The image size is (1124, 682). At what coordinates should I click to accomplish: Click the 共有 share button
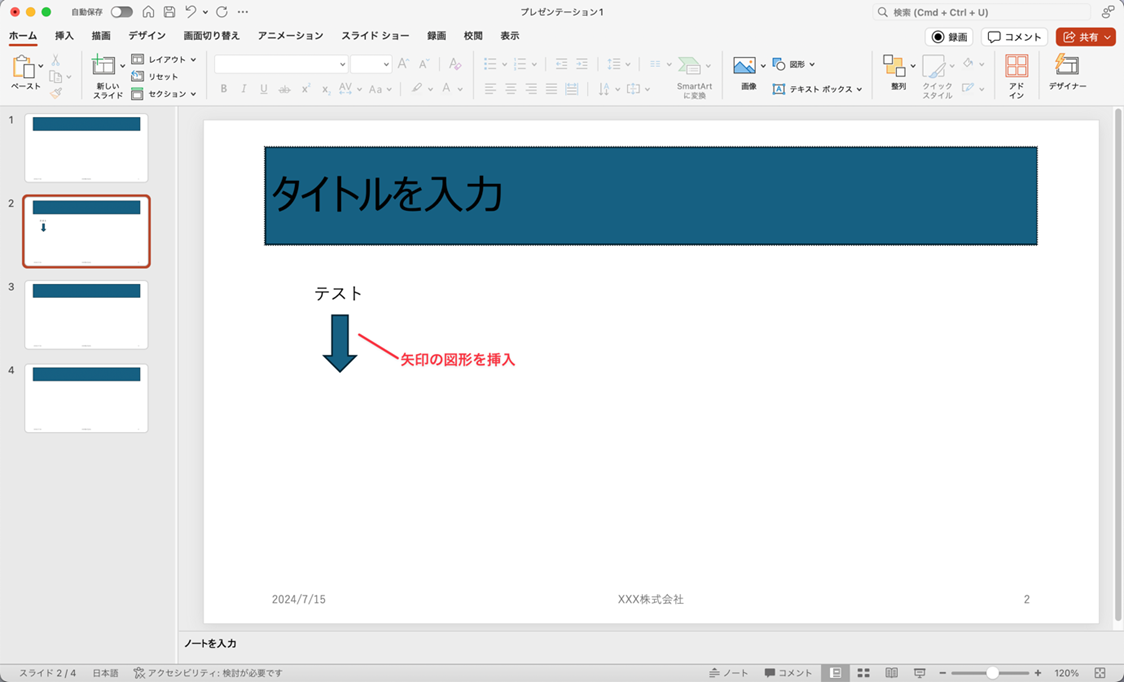pyautogui.click(x=1085, y=37)
